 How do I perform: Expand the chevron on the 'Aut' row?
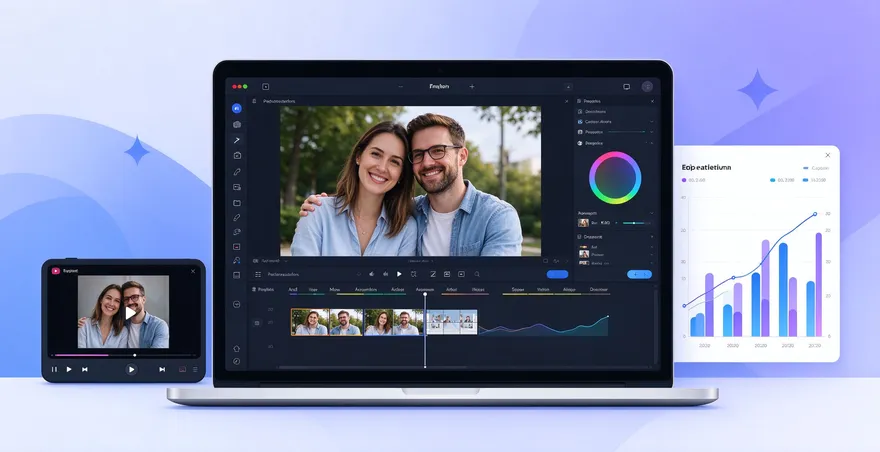(652, 246)
